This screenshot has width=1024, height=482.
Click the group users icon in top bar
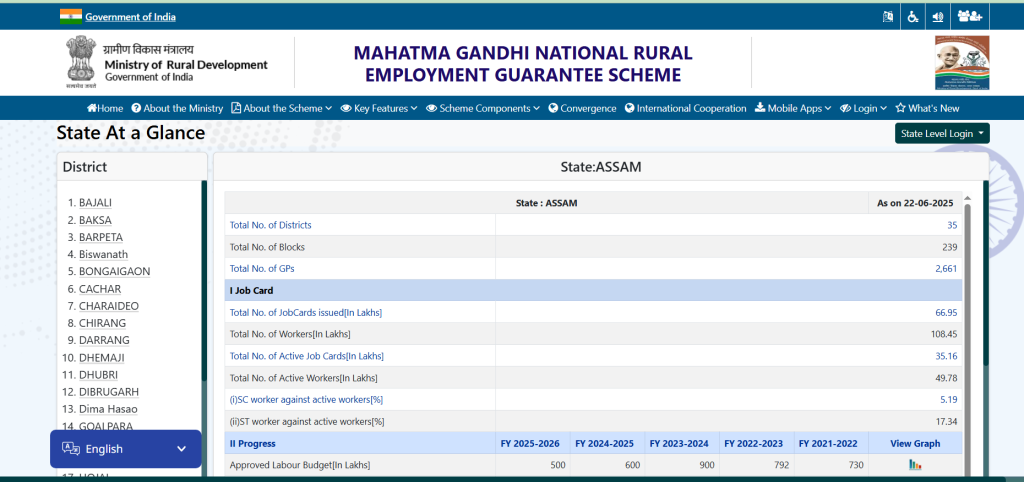[x=970, y=17]
